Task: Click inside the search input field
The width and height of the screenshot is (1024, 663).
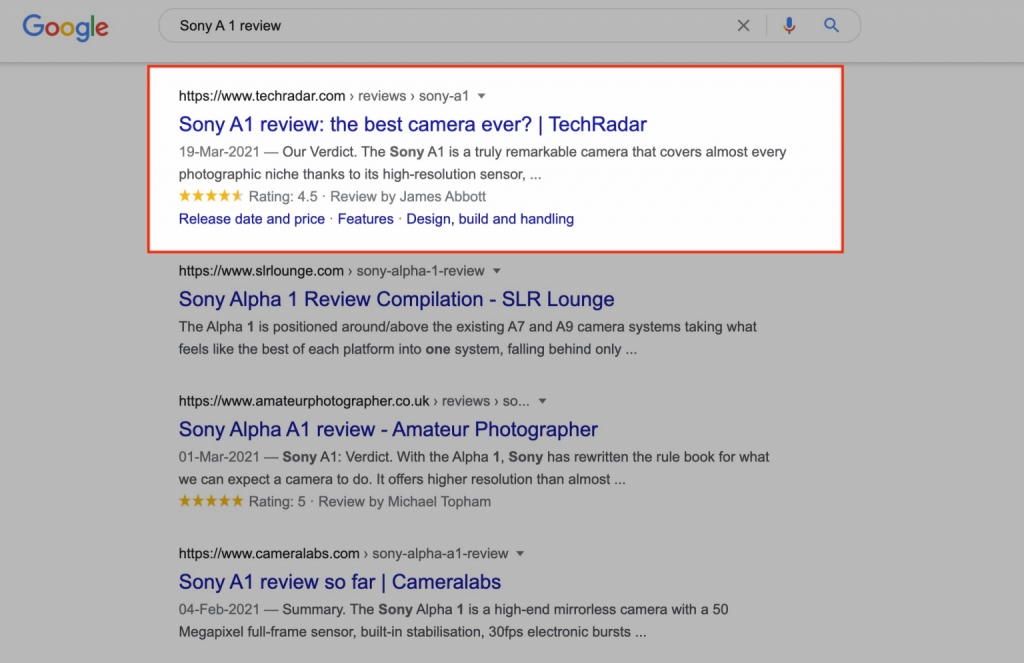Action: point(400,25)
